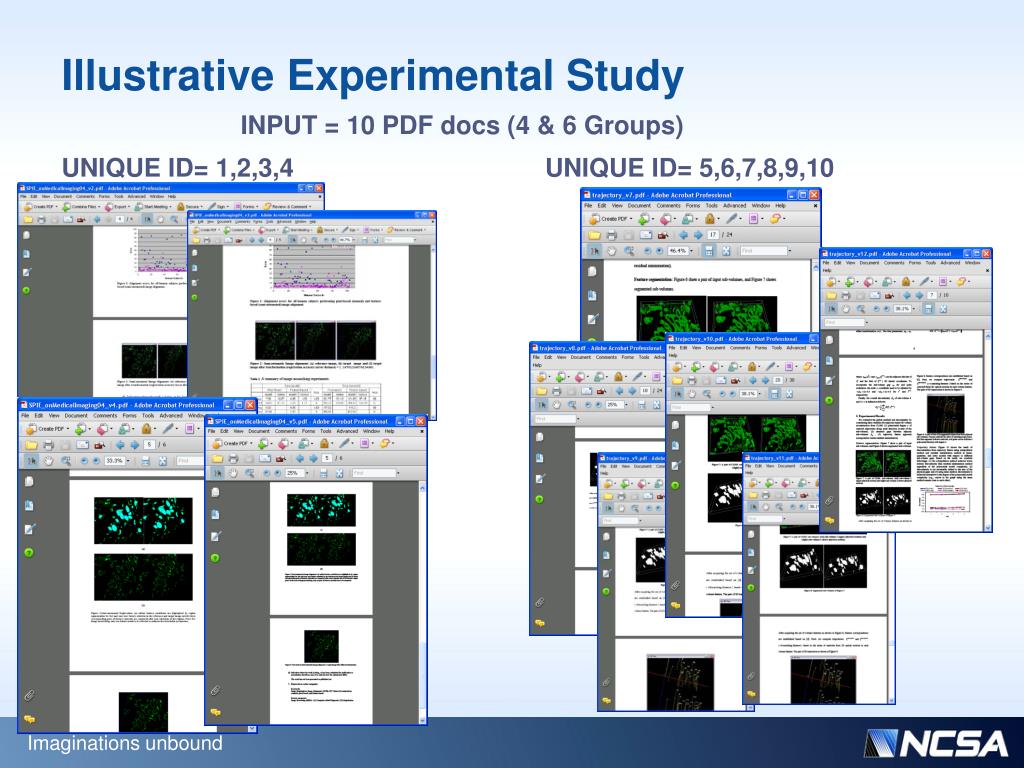Click Scrolling Pages icon in trajectory_v7 window

709,251
